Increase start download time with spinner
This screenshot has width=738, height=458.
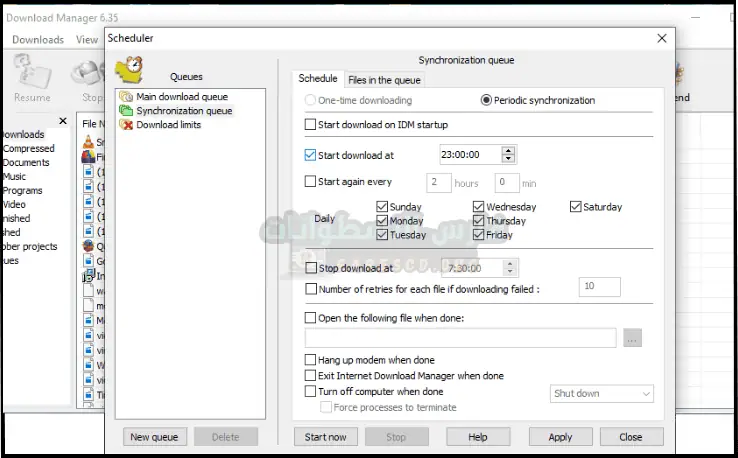(509, 150)
